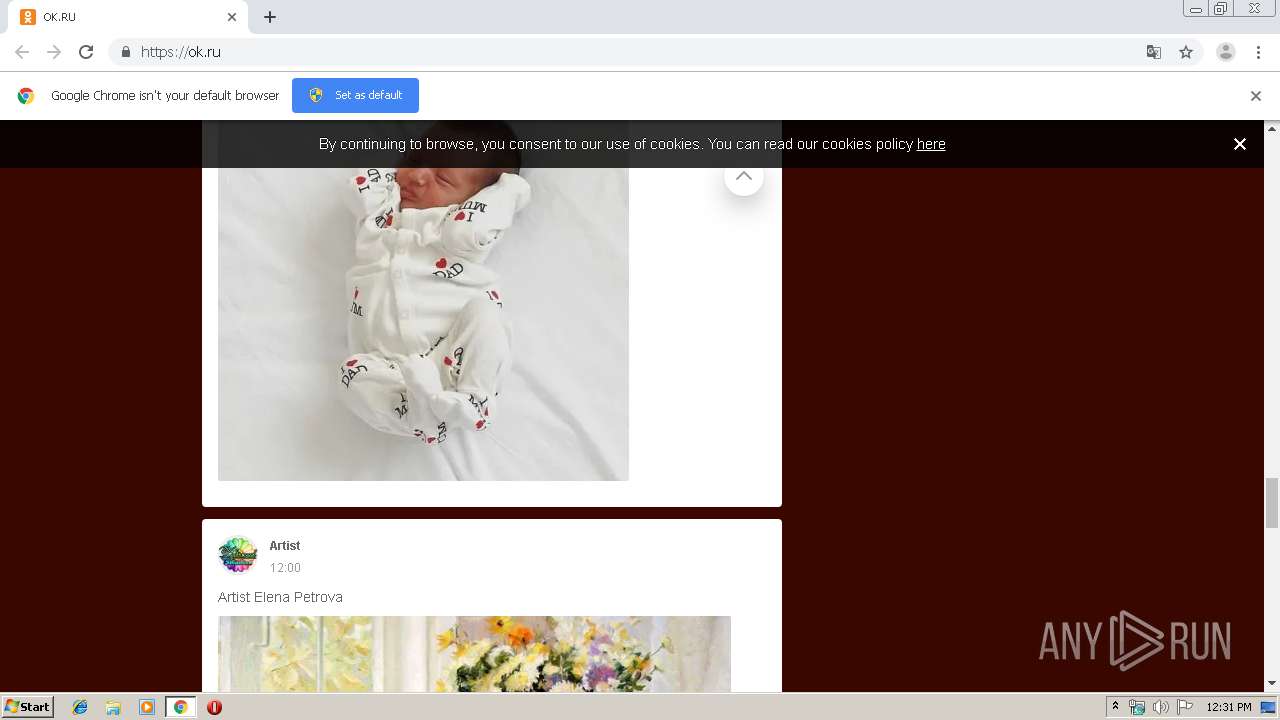
Task: Open a new tab with the plus button
Action: (270, 17)
